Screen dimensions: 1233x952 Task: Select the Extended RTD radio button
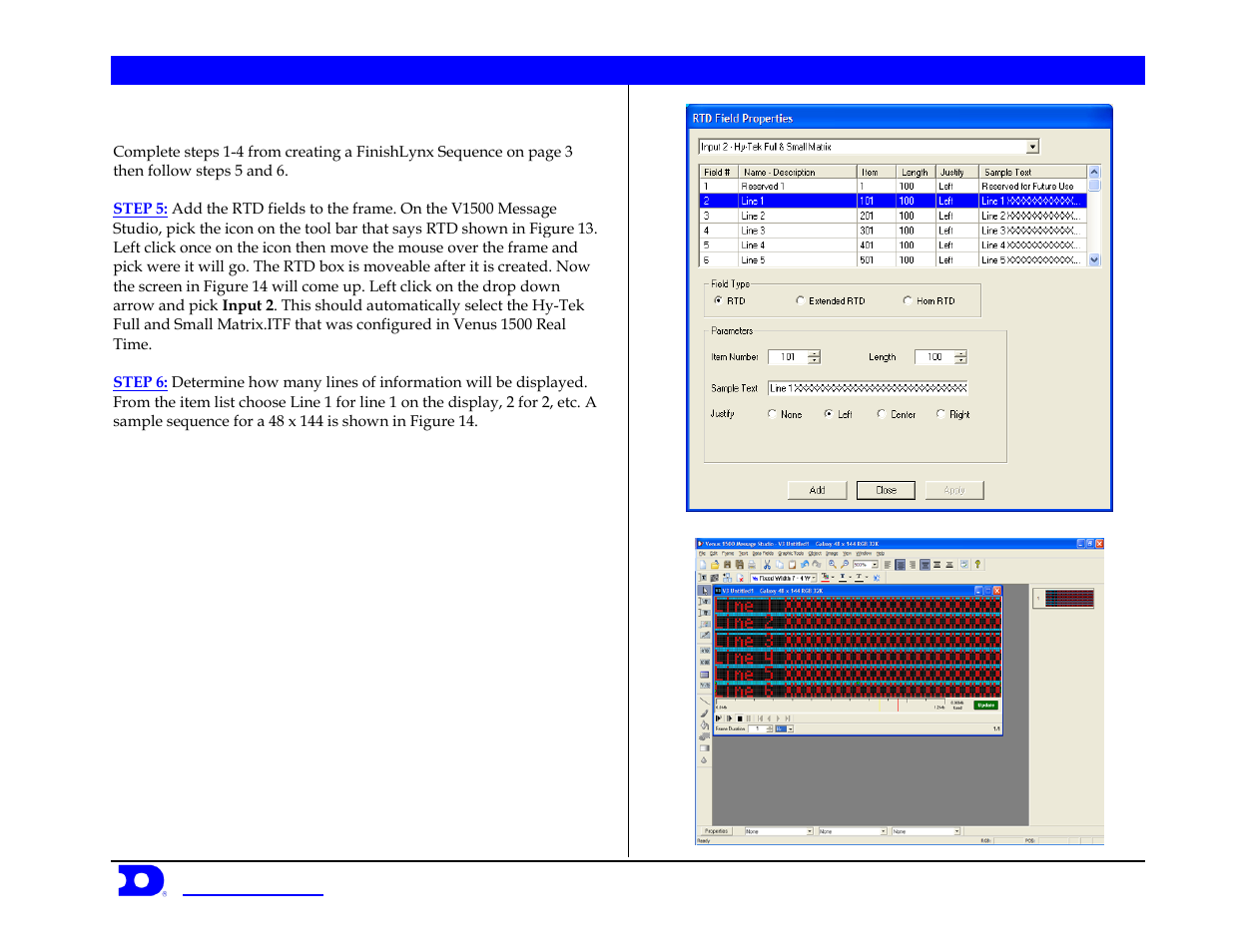tap(801, 300)
